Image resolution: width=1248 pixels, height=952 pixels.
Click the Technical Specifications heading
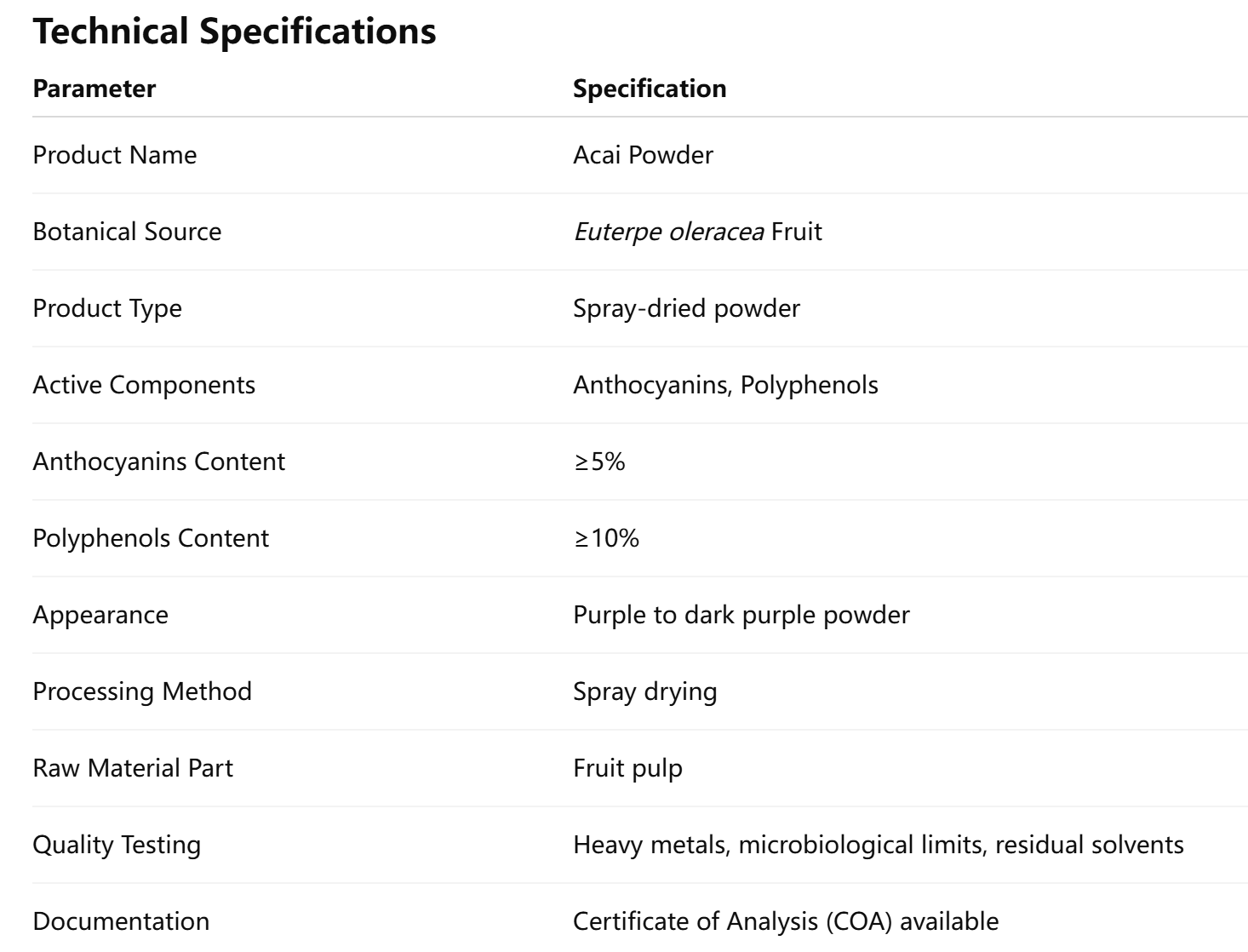(x=234, y=32)
